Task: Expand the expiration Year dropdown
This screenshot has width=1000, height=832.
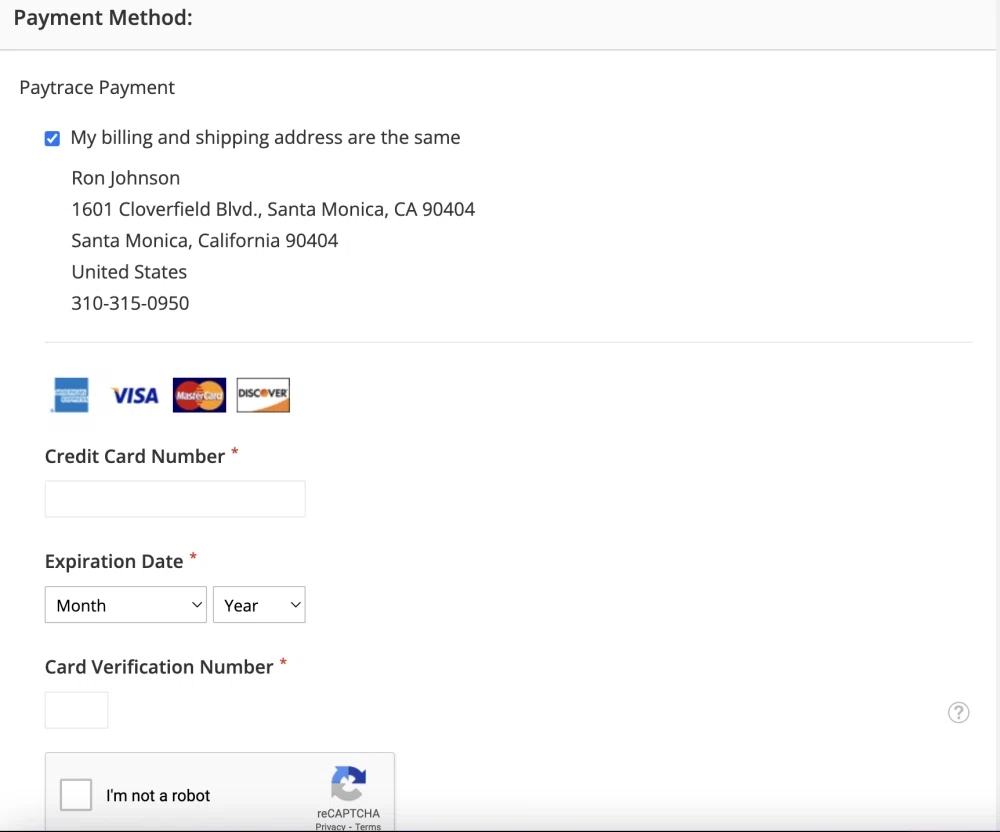Action: point(259,605)
